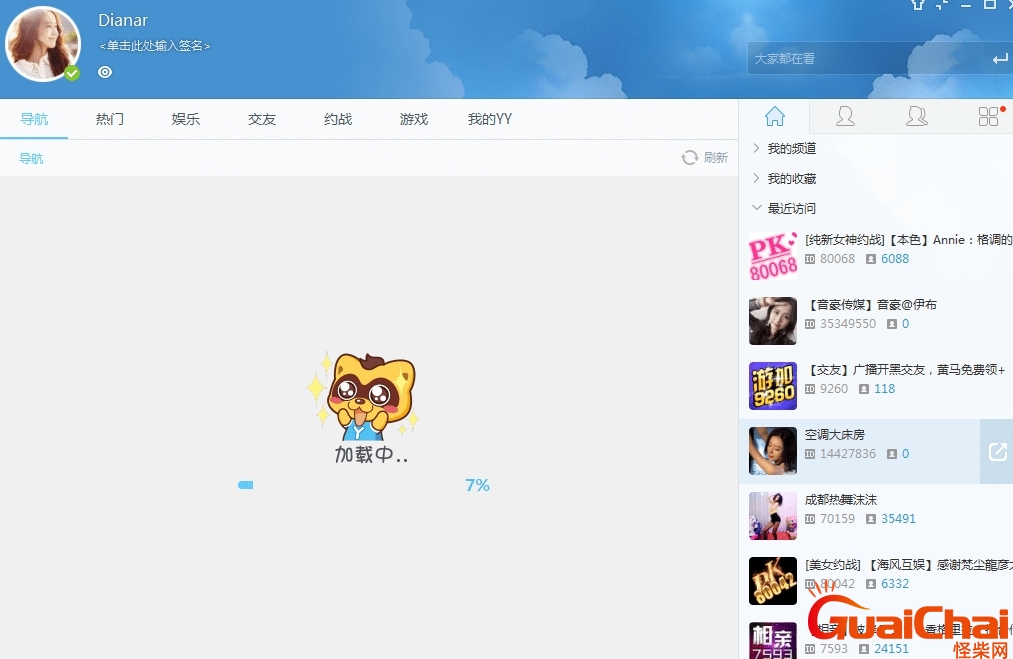
Task: Click the channel ID 14427836
Action: (x=848, y=454)
